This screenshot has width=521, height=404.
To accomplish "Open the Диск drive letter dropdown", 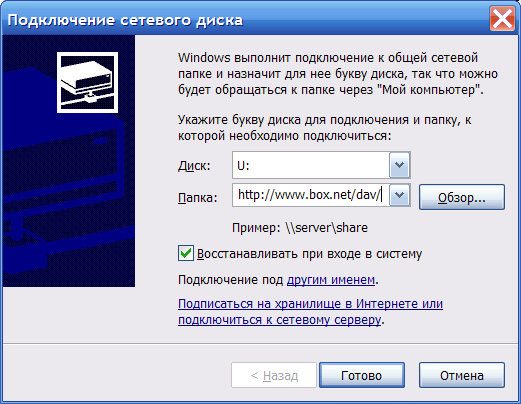I will (400, 165).
